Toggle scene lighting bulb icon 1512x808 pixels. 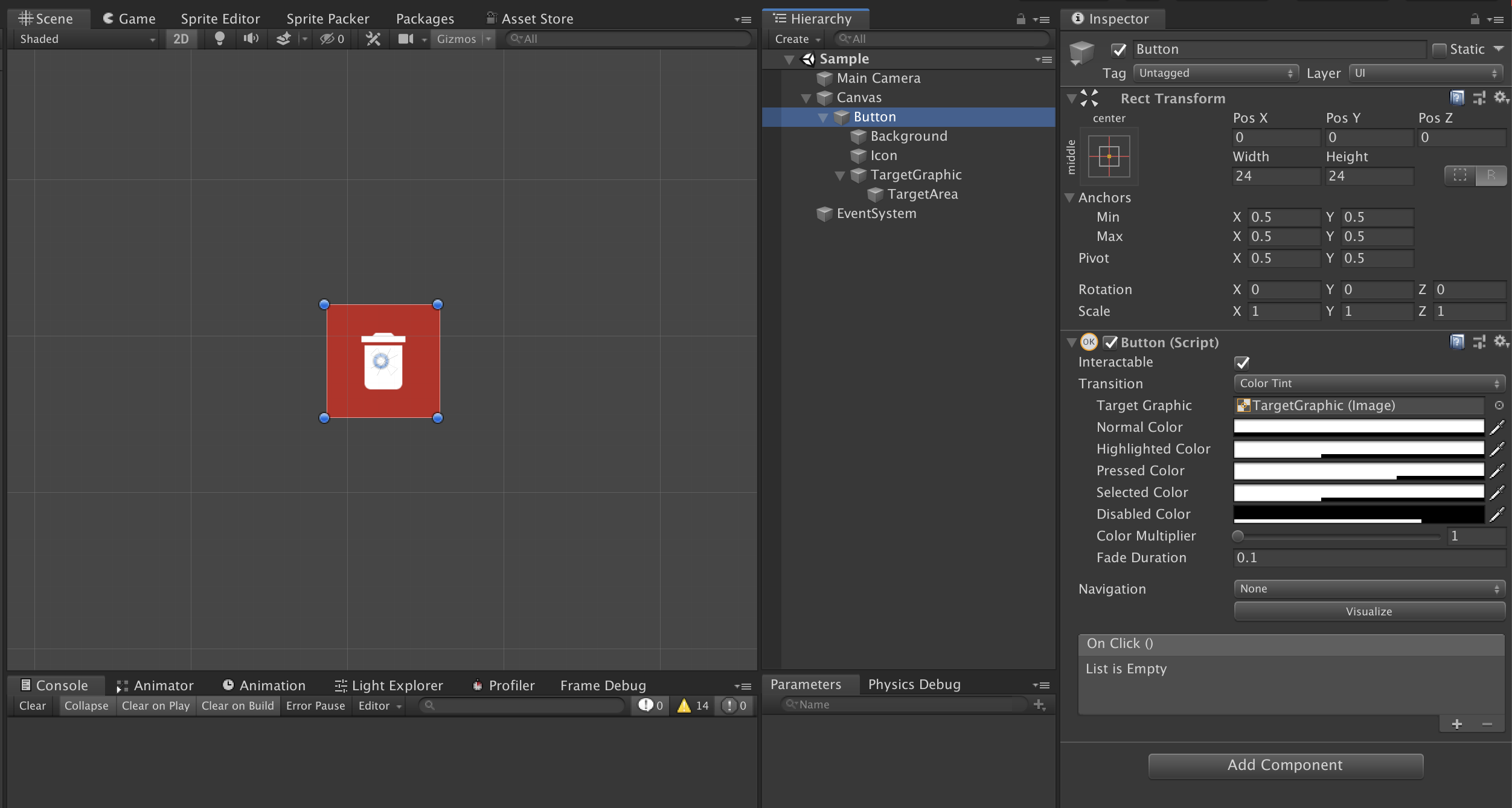(x=220, y=39)
